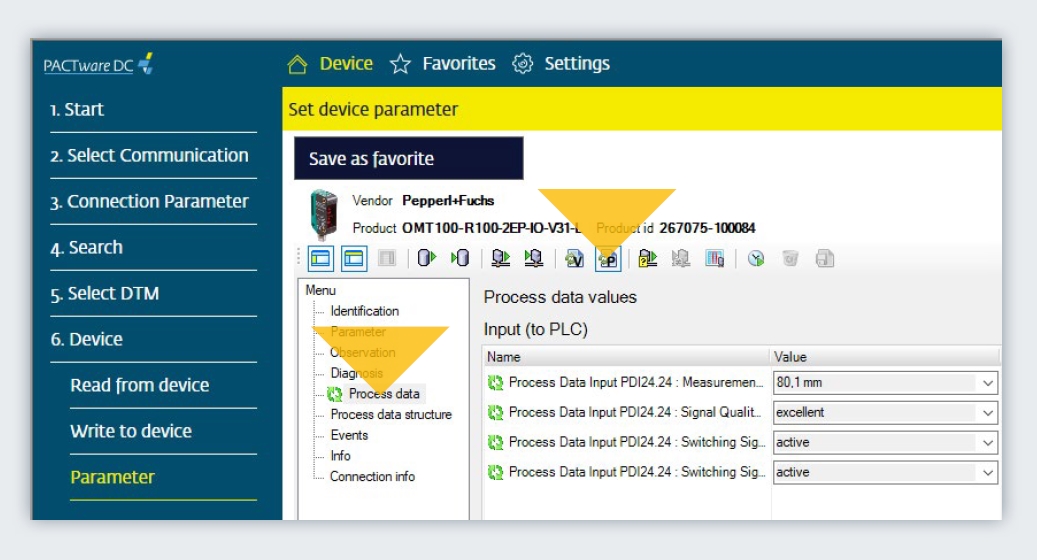Click the database download arrow icon
The height and width of the screenshot is (560, 1037).
pos(460,258)
